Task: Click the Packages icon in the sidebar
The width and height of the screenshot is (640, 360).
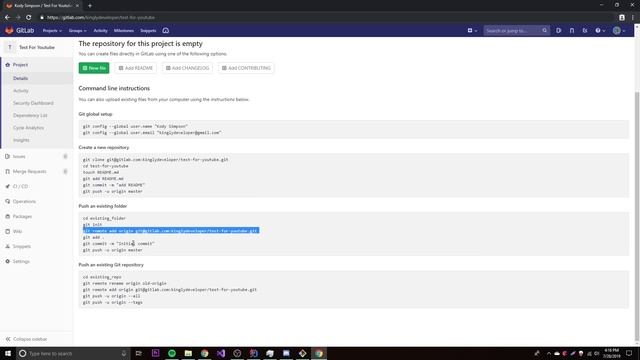Action: [7, 216]
